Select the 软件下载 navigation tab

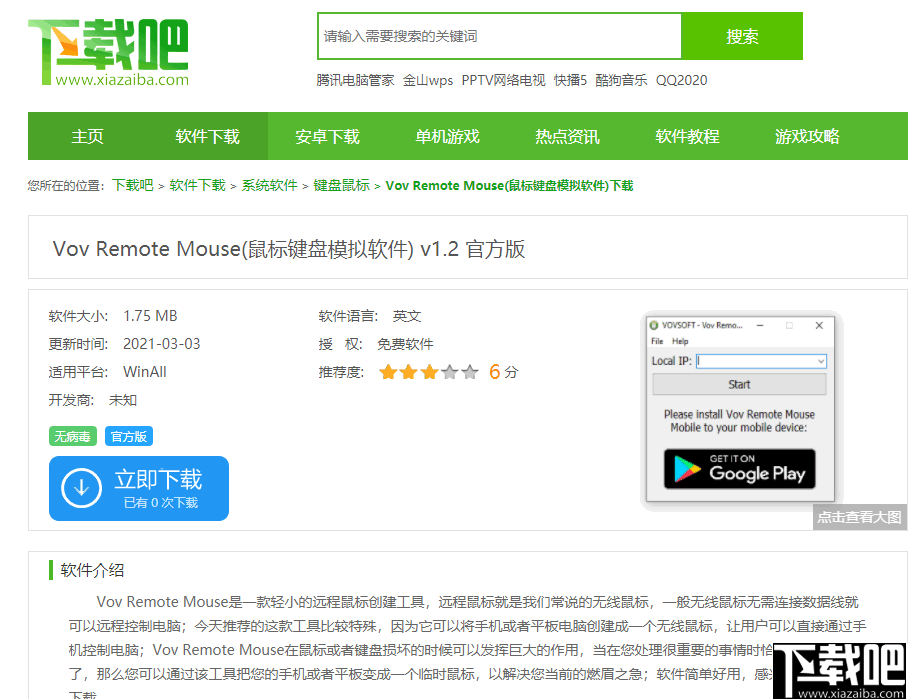tap(207, 136)
